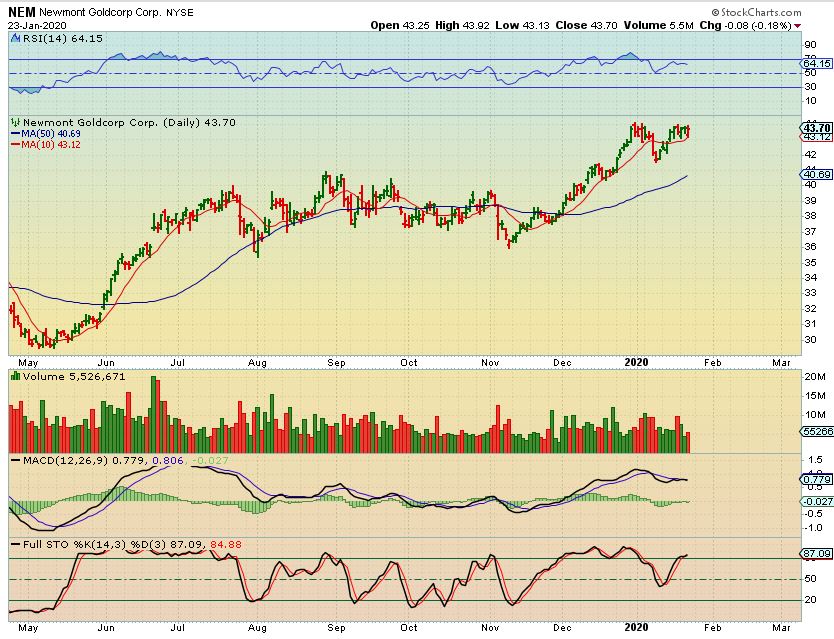Click the blue line marker before MA(50)
This screenshot has height=639, width=834.
point(15,134)
